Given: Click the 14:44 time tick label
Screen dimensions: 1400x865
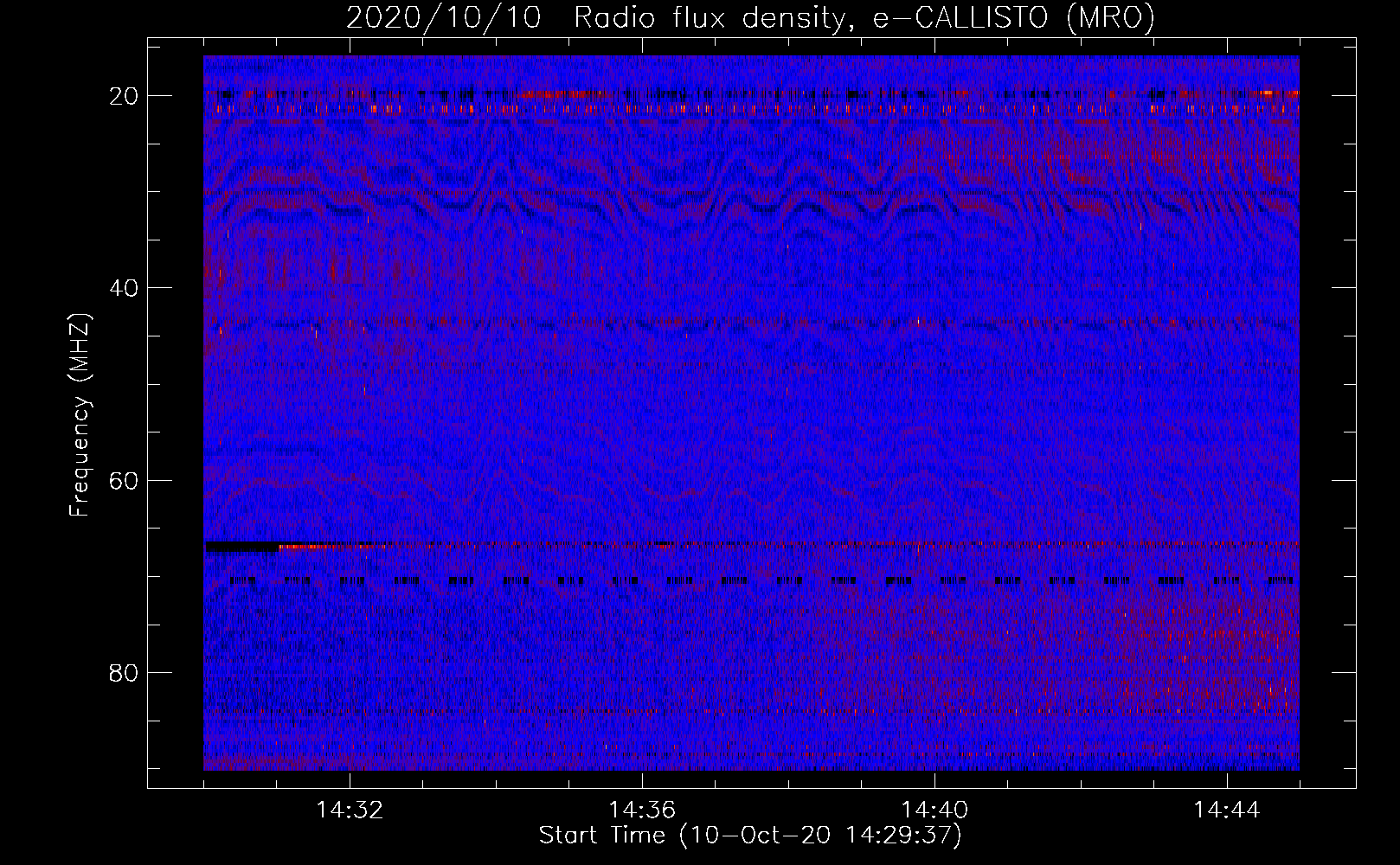Looking at the screenshot, I should coord(1227,811).
